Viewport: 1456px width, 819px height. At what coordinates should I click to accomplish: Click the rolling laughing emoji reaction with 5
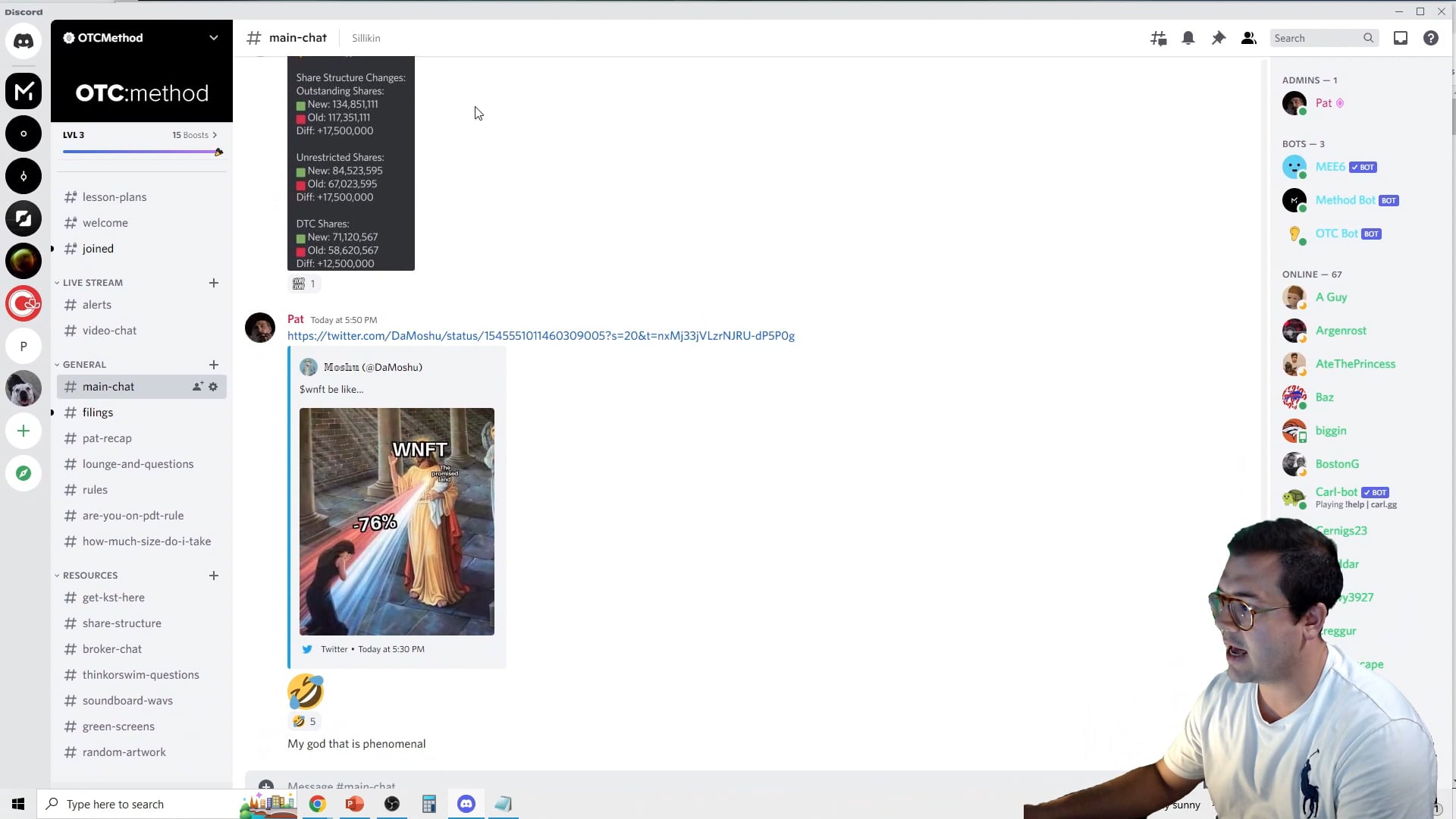tap(304, 721)
